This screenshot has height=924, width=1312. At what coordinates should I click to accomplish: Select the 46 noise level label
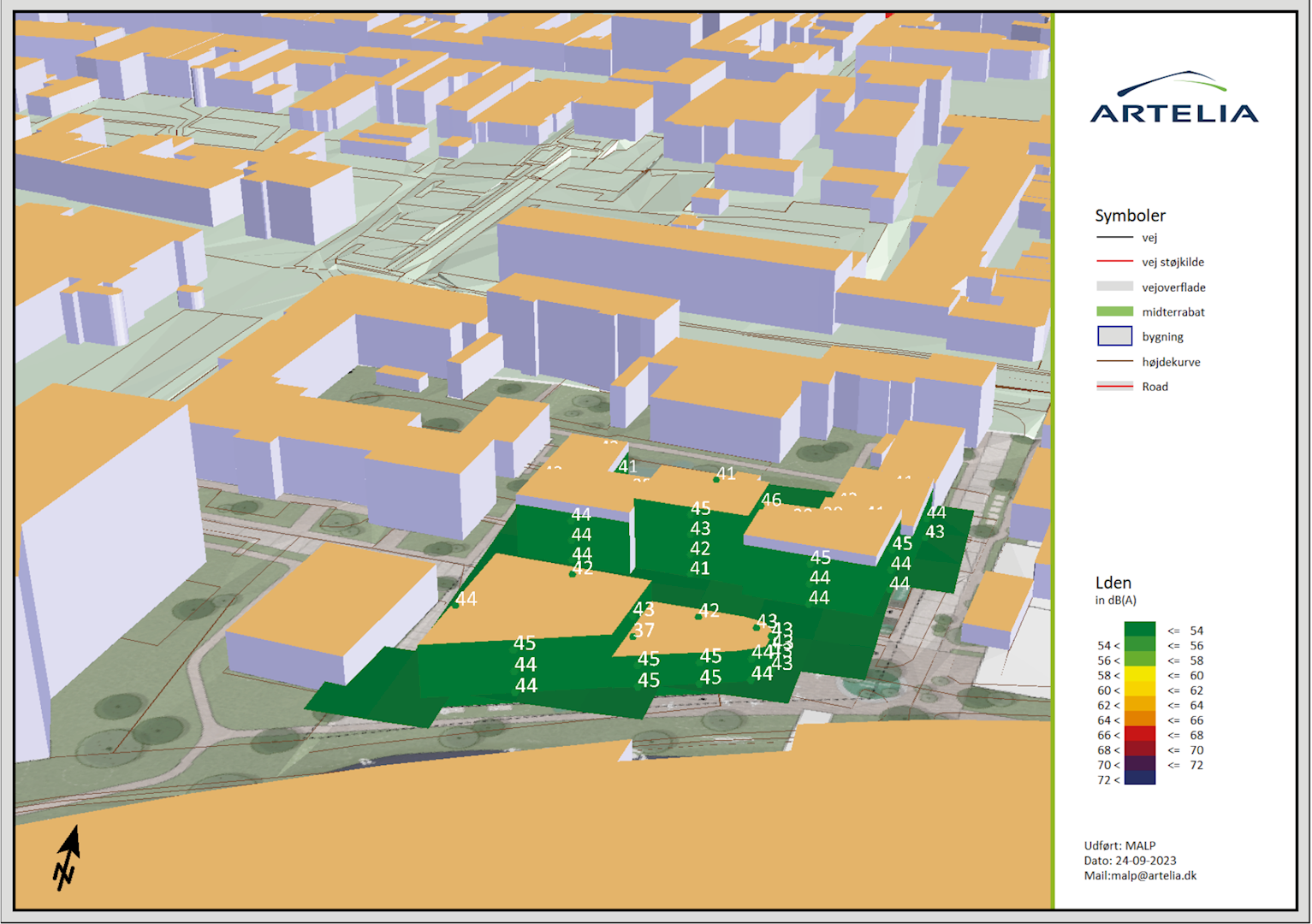tap(771, 500)
